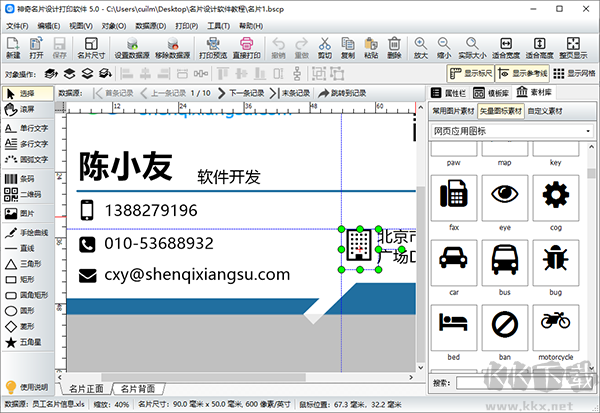
Task: Pick the cog icon thumbnail
Action: 556,198
